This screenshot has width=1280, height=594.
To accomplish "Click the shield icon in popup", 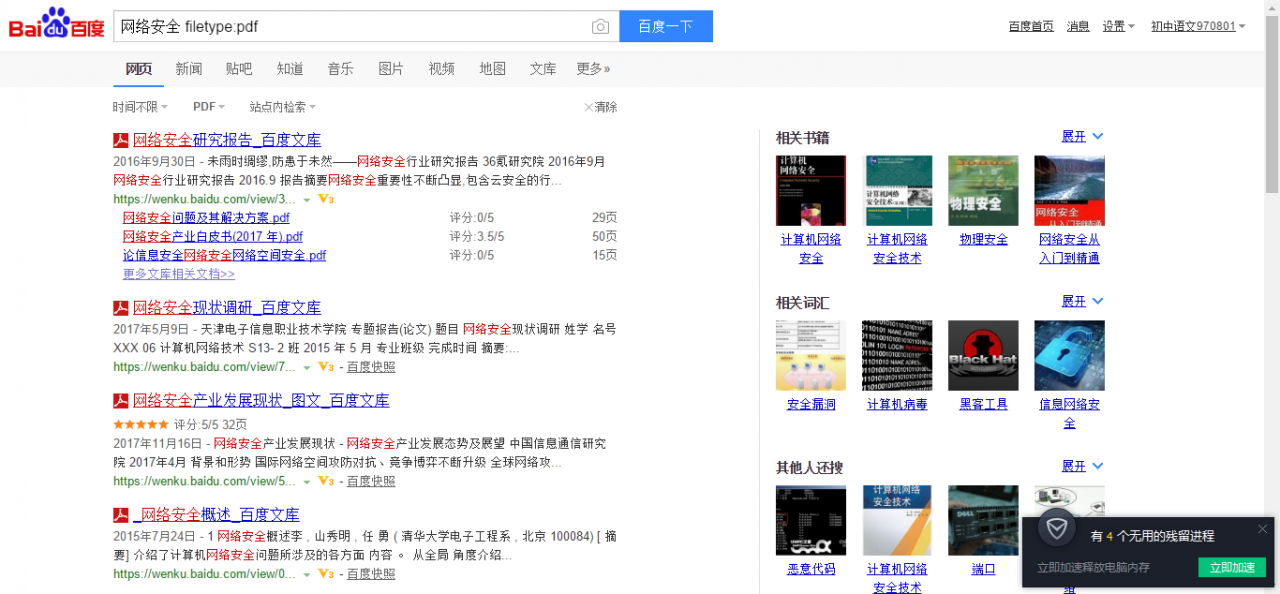I will (x=1057, y=528).
